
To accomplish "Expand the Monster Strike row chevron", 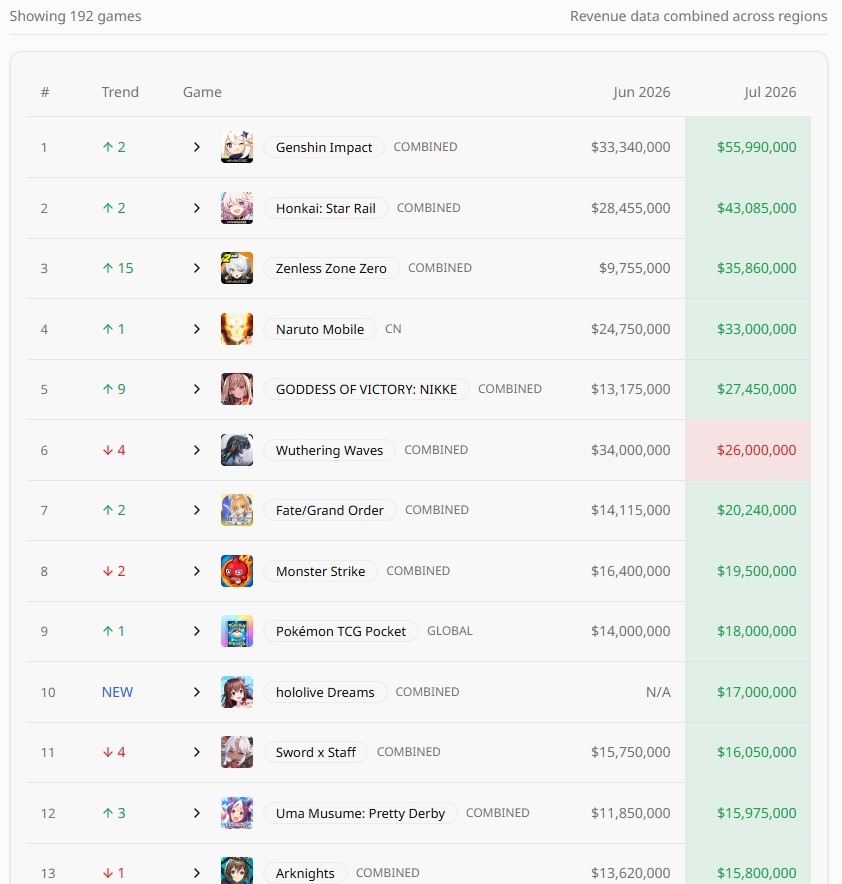I will pyautogui.click(x=197, y=571).
